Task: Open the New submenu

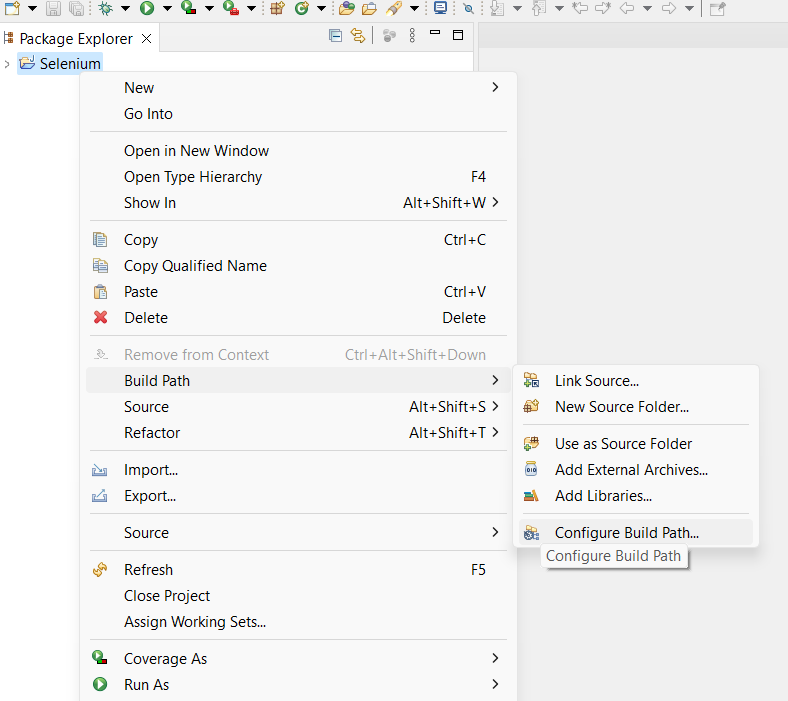Action: pos(298,87)
